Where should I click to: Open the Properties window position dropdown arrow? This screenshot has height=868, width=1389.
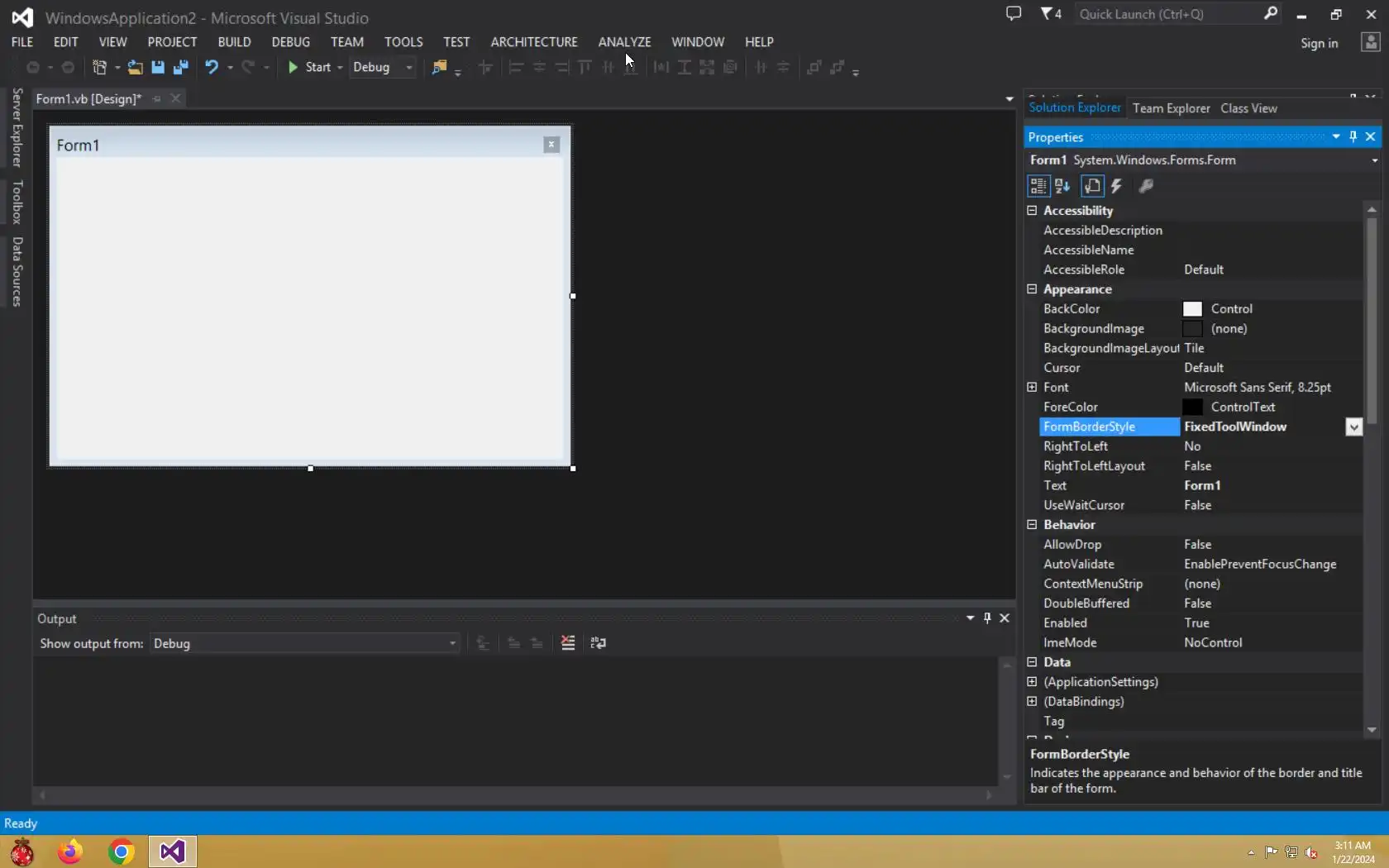pos(1336,136)
